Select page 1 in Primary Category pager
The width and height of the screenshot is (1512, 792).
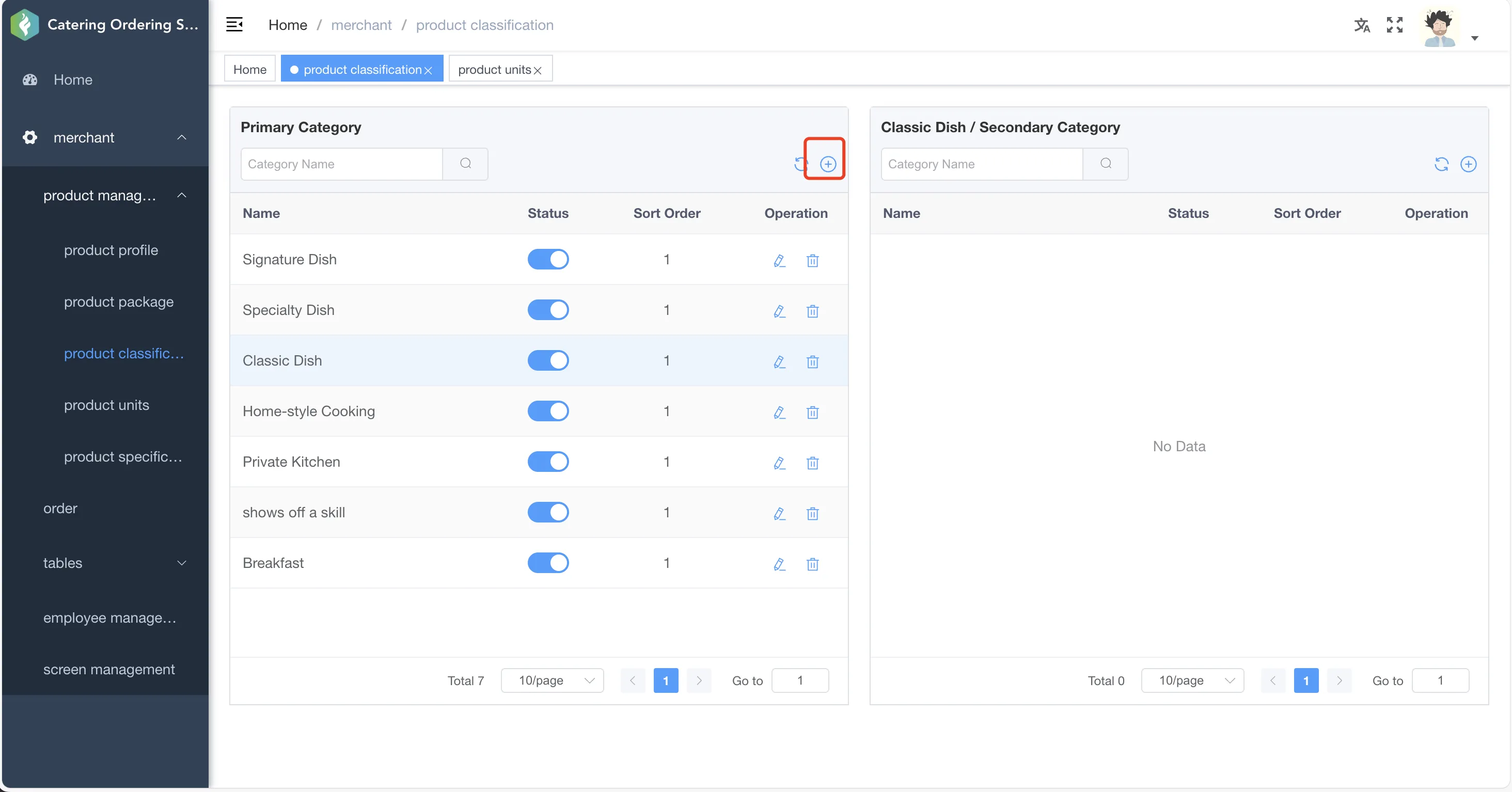click(x=666, y=680)
